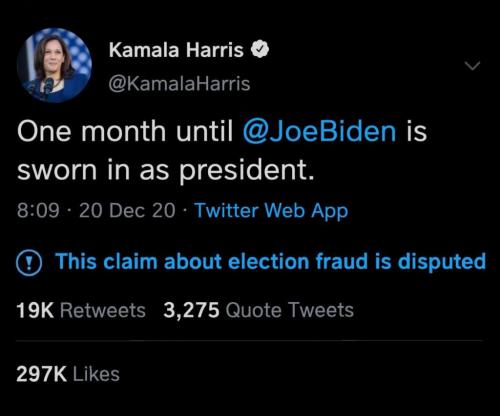The image size is (500, 416).
Task: Click the word 'is' after @JoeBiden
Action: [416, 131]
